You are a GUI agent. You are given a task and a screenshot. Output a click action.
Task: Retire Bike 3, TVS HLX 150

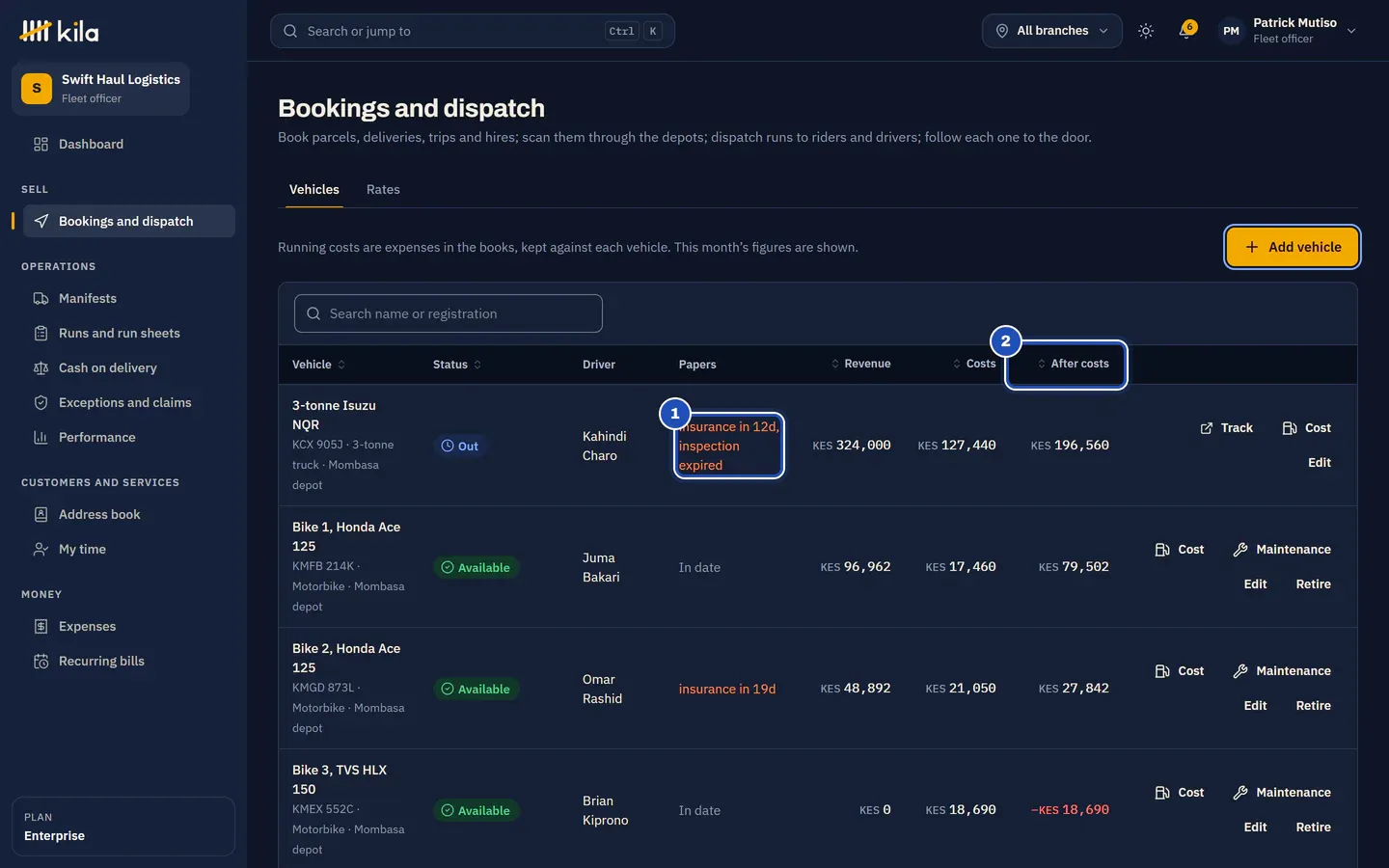coord(1313,827)
